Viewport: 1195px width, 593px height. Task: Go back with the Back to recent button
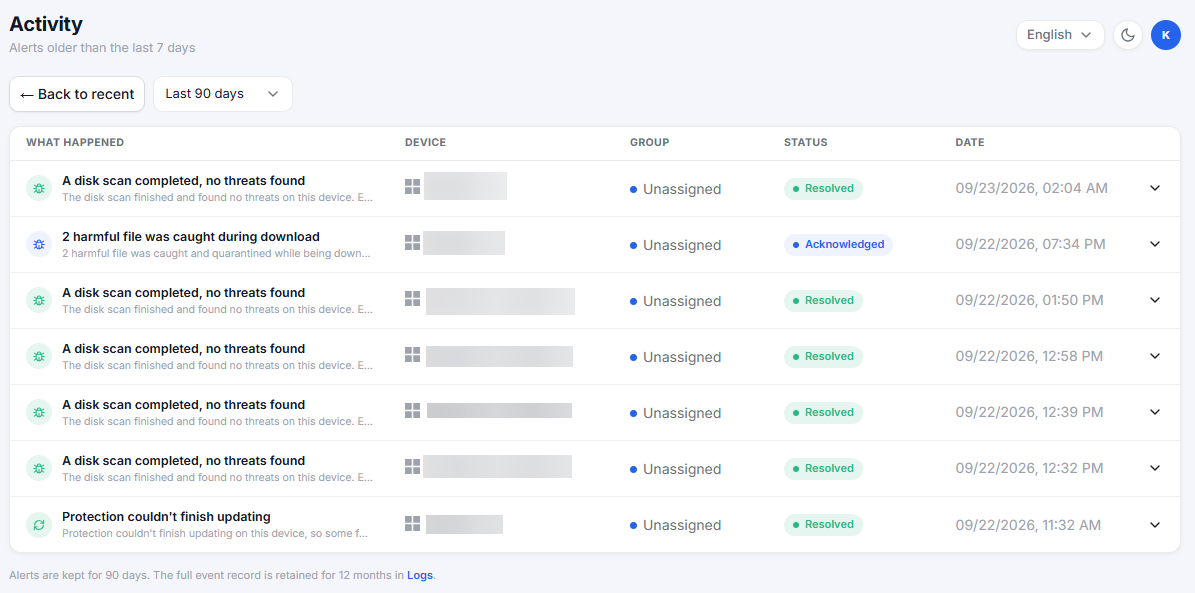pyautogui.click(x=77, y=94)
